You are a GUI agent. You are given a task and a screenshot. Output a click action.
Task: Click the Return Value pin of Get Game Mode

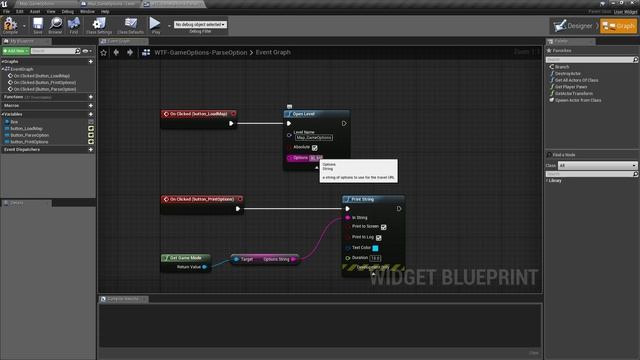[x=204, y=267]
